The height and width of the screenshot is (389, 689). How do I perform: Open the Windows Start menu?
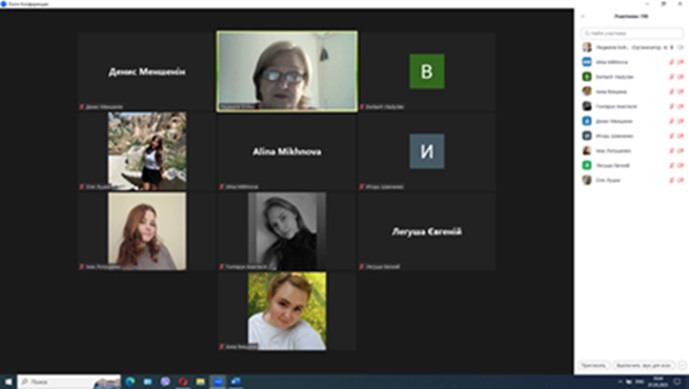(8, 382)
